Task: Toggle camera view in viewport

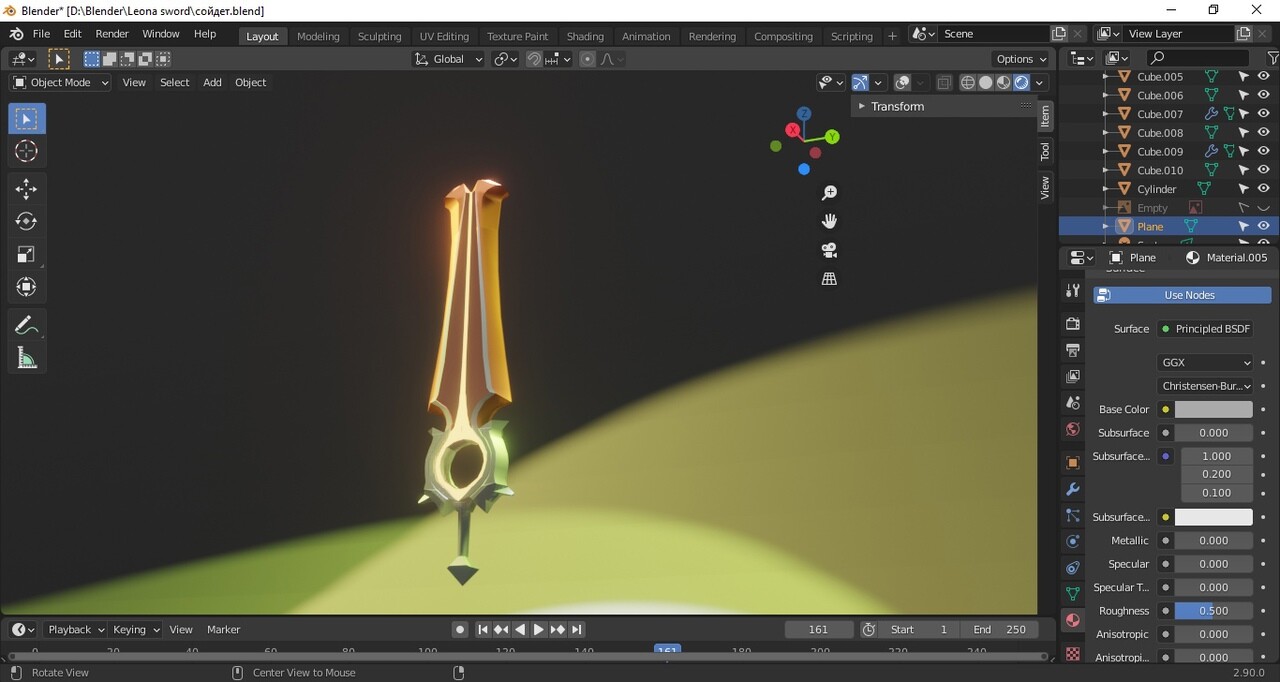Action: tap(829, 250)
